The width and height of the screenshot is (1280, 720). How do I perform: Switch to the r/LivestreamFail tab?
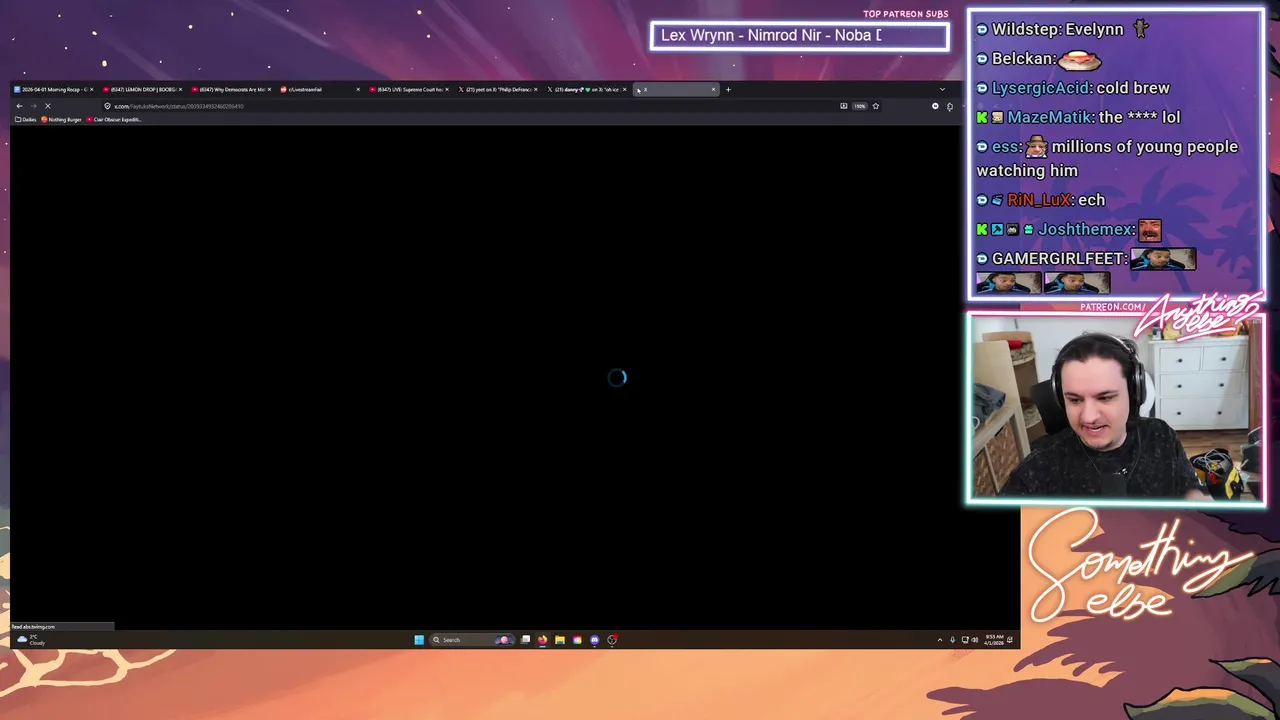[318, 90]
